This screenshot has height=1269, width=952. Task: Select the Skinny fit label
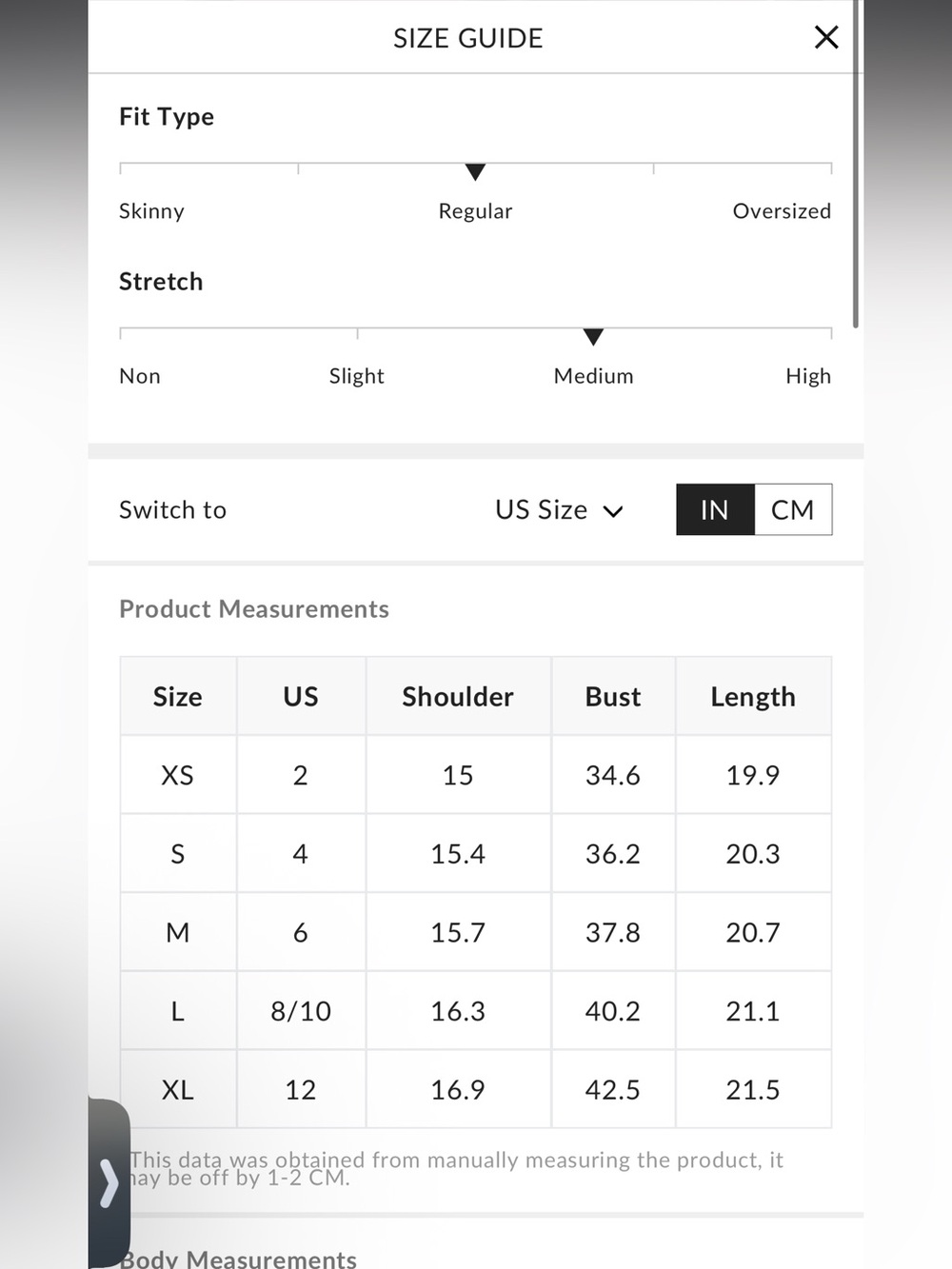pyautogui.click(x=151, y=211)
